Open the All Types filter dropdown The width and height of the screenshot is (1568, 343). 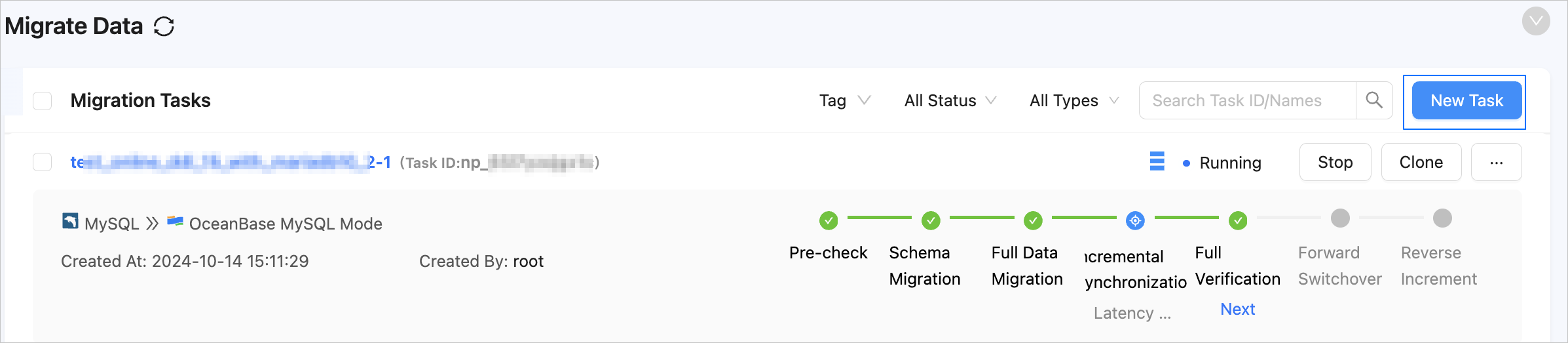[1073, 100]
